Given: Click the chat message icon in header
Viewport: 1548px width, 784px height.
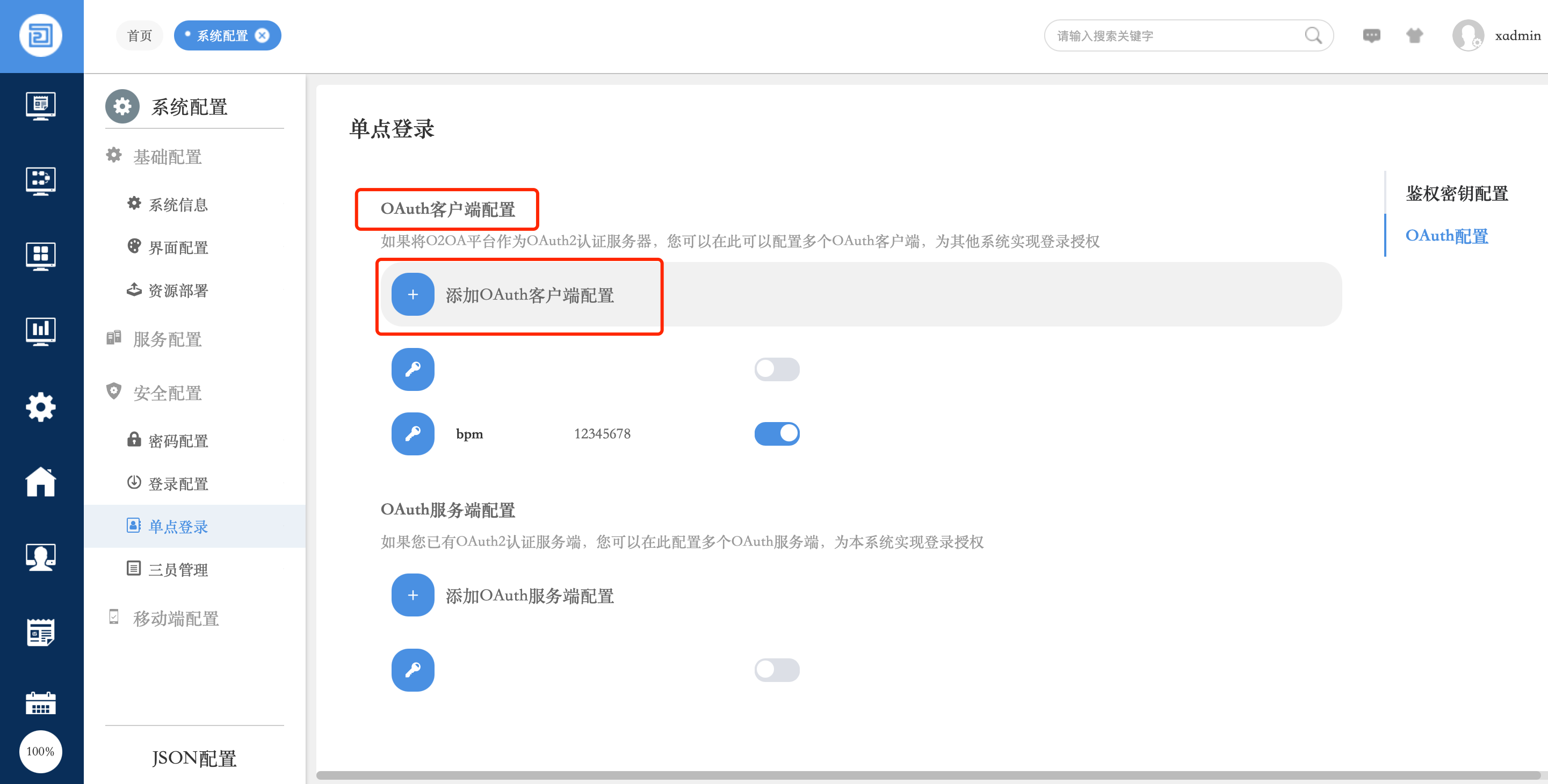Looking at the screenshot, I should pyautogui.click(x=1371, y=35).
